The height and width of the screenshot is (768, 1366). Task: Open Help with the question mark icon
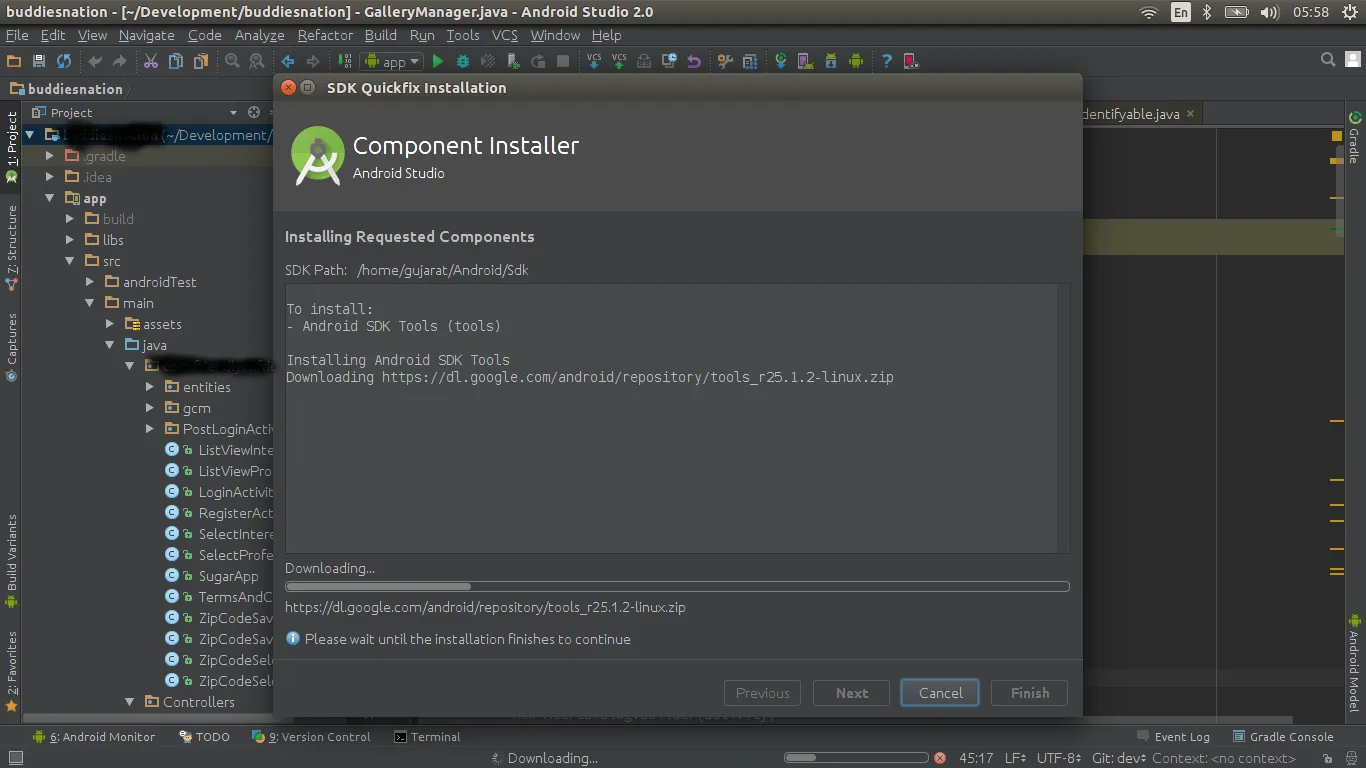[x=887, y=62]
